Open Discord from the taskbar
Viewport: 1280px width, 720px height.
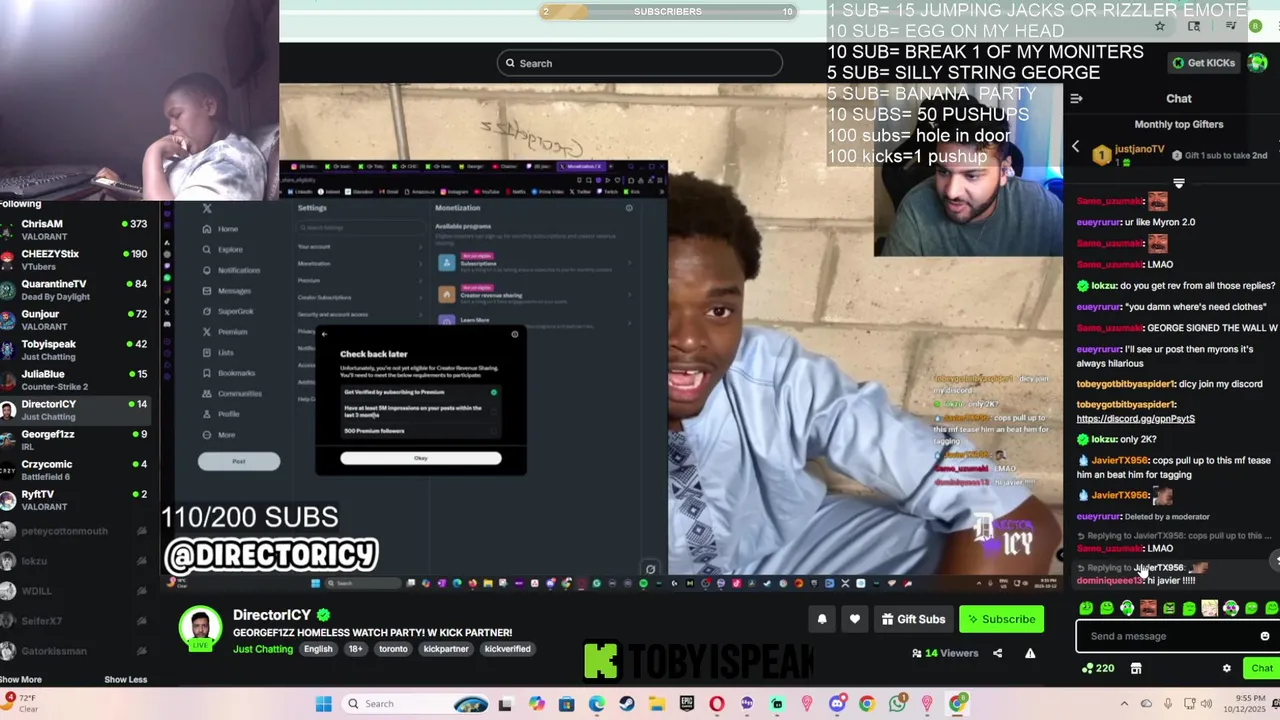click(836, 704)
